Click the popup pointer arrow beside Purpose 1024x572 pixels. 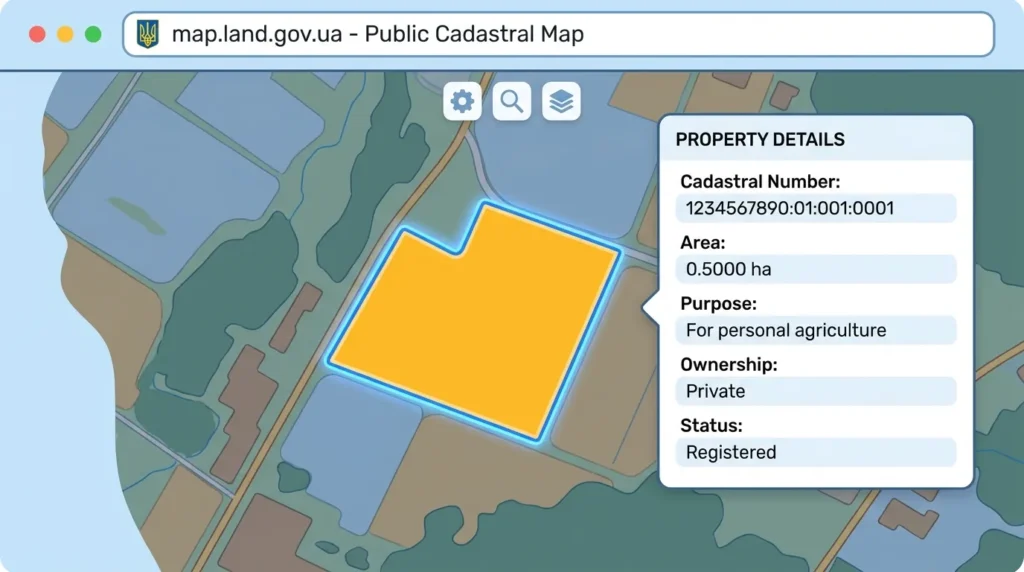pos(652,307)
